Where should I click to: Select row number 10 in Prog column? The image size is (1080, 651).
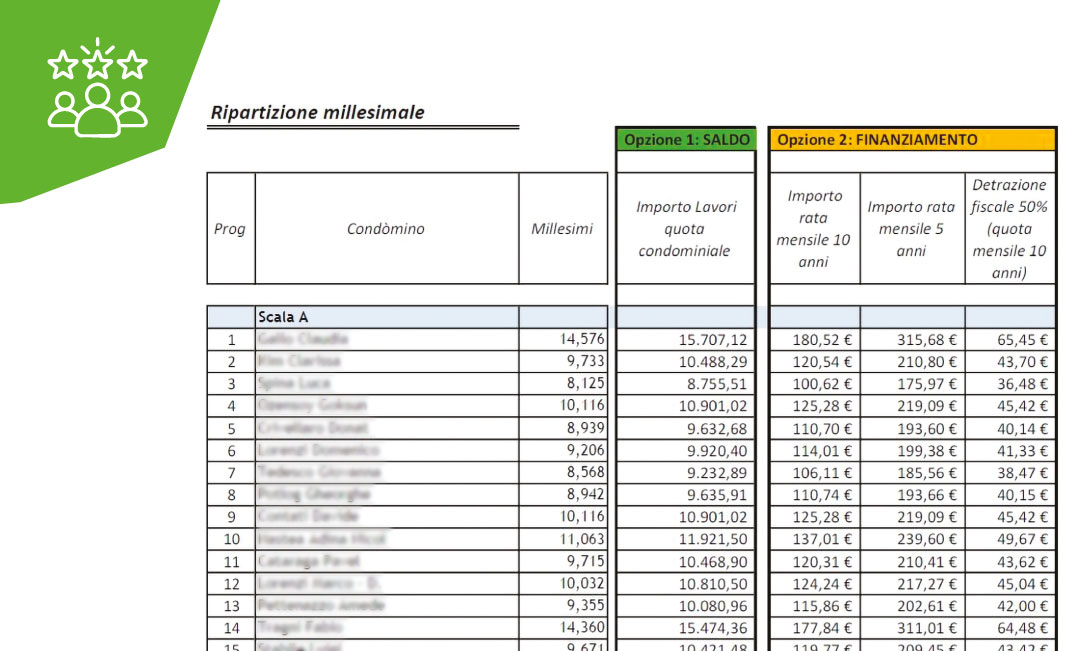click(231, 539)
